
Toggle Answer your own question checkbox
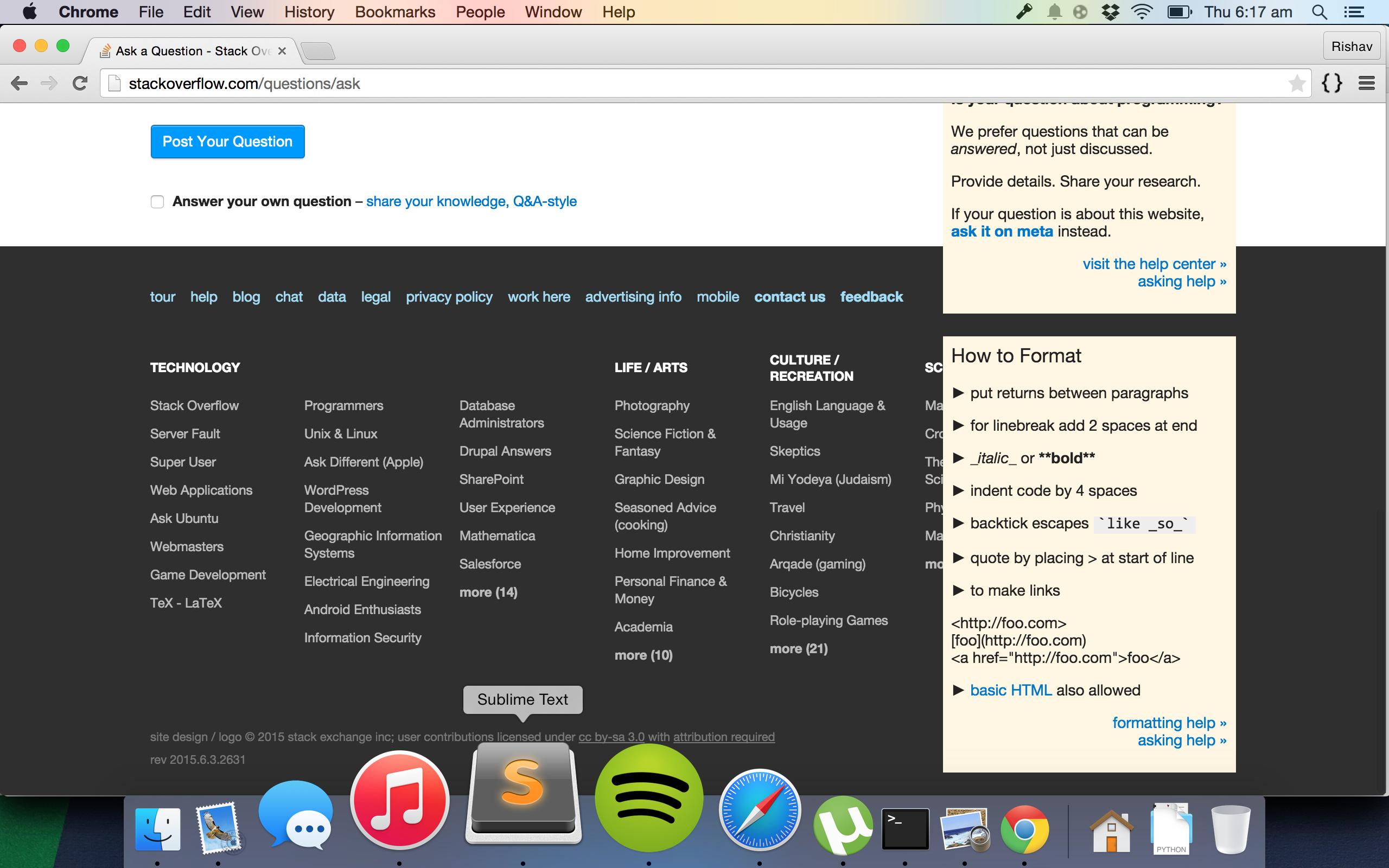157,201
